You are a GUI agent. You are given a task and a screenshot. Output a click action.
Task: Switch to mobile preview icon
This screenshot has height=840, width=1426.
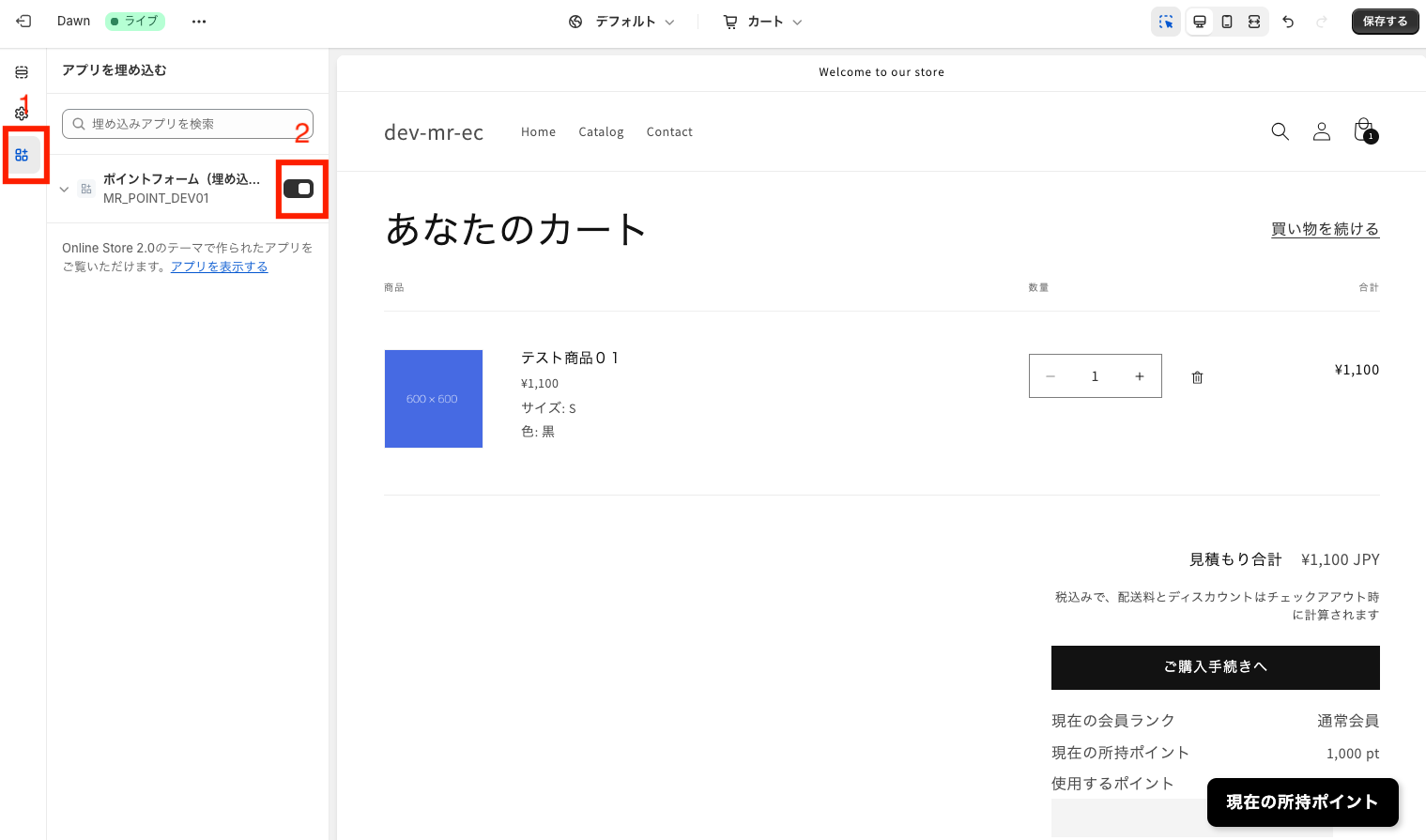pos(1227,22)
